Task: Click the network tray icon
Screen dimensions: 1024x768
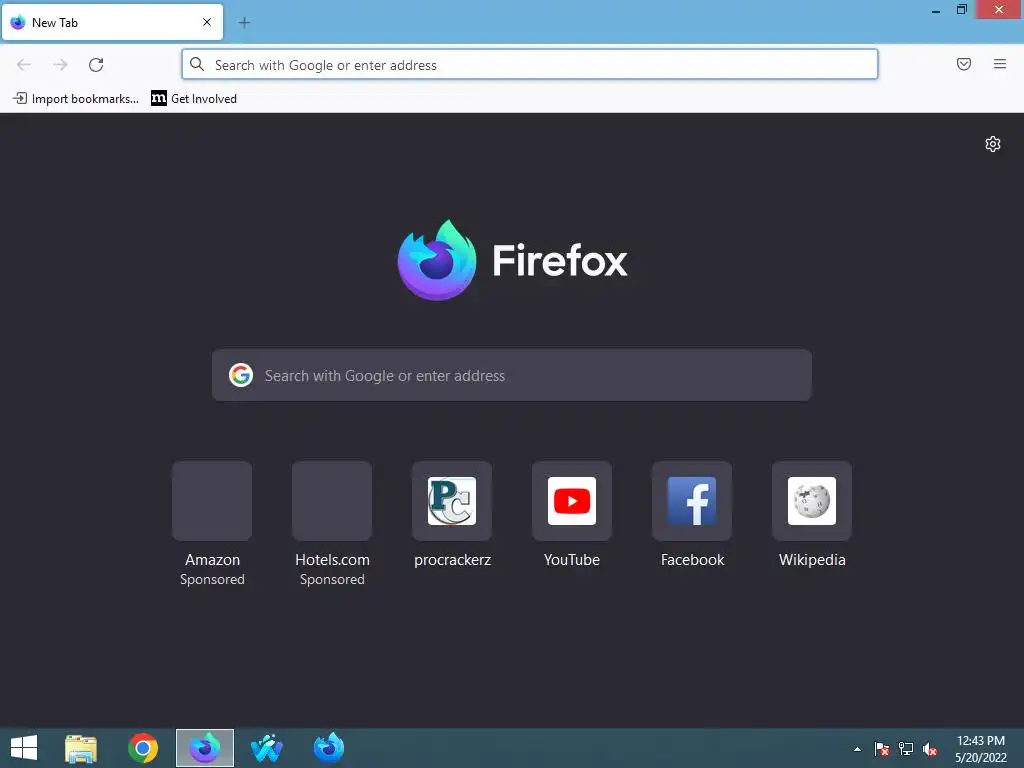Action: tap(906, 749)
